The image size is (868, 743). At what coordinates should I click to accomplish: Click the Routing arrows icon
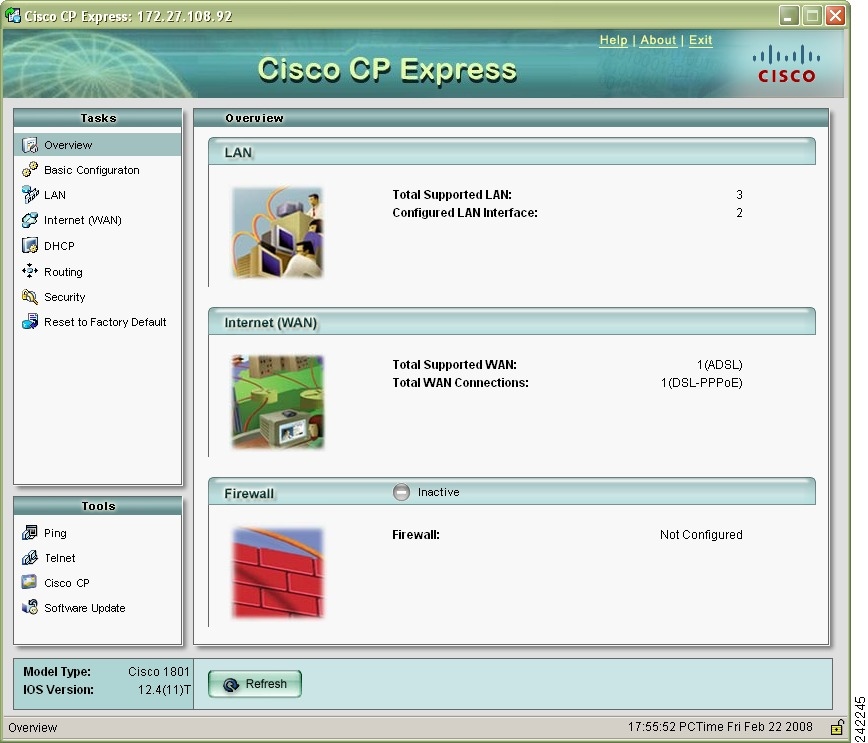30,271
